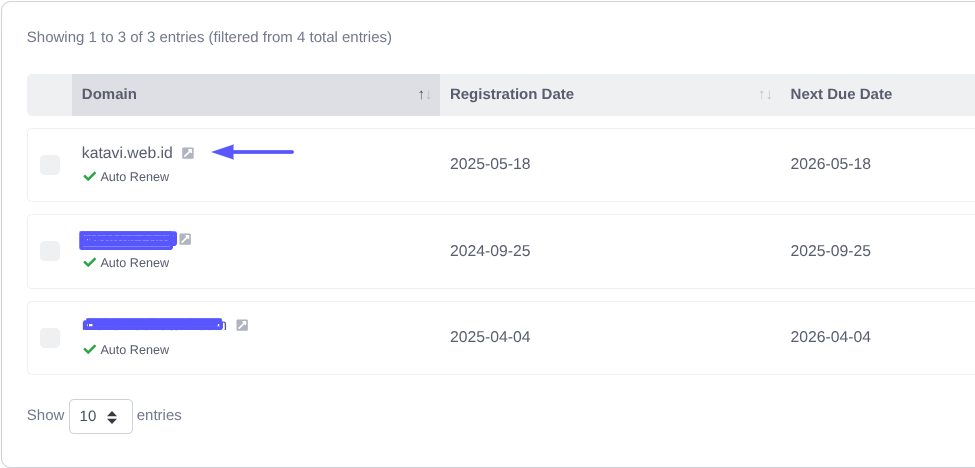Select checkbox of domain registered 2024-09-25
The width and height of the screenshot is (975, 468).
50,251
